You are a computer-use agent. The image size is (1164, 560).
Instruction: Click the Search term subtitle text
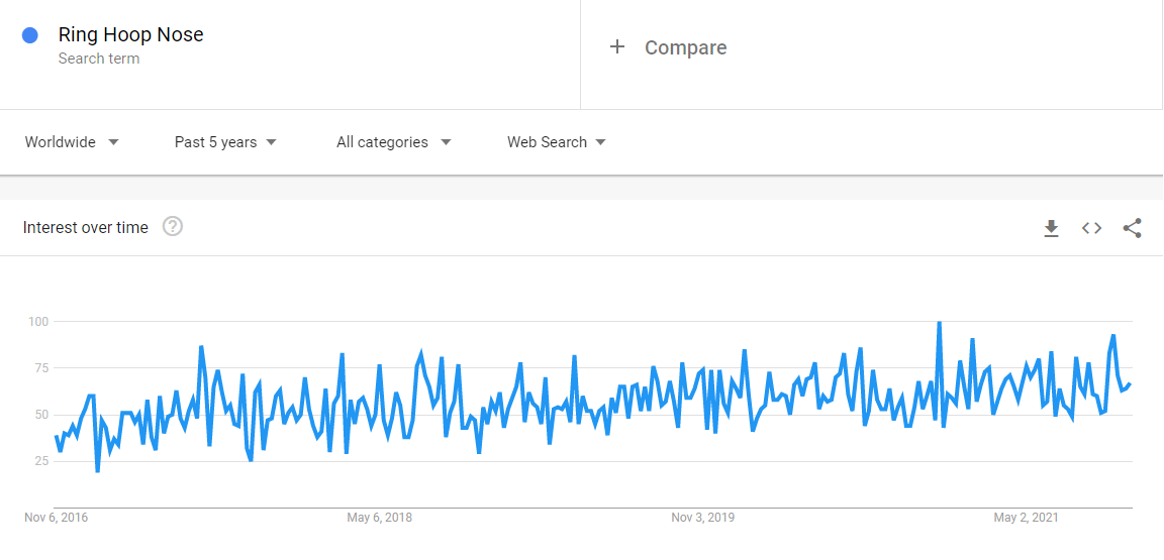99,59
